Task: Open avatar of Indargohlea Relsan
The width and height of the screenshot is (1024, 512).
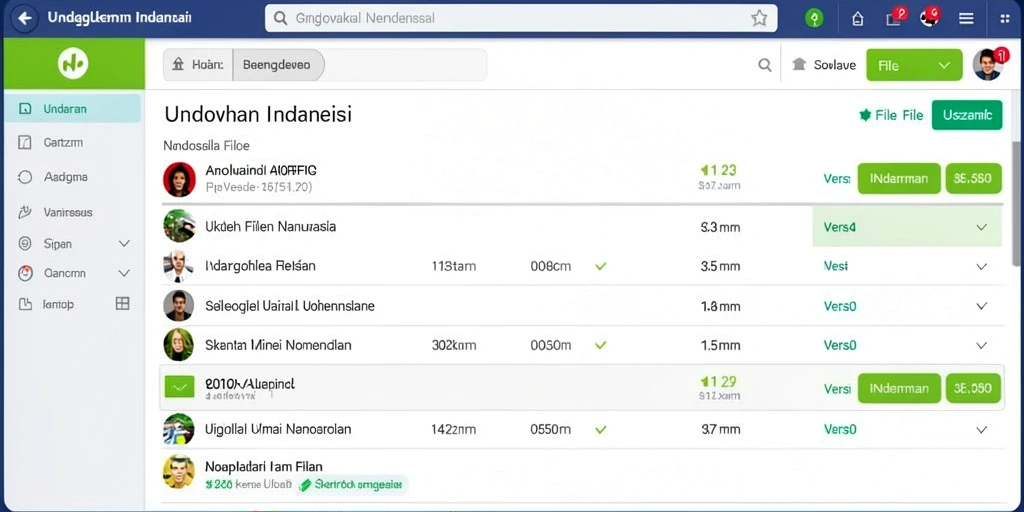Action: pyautogui.click(x=179, y=266)
